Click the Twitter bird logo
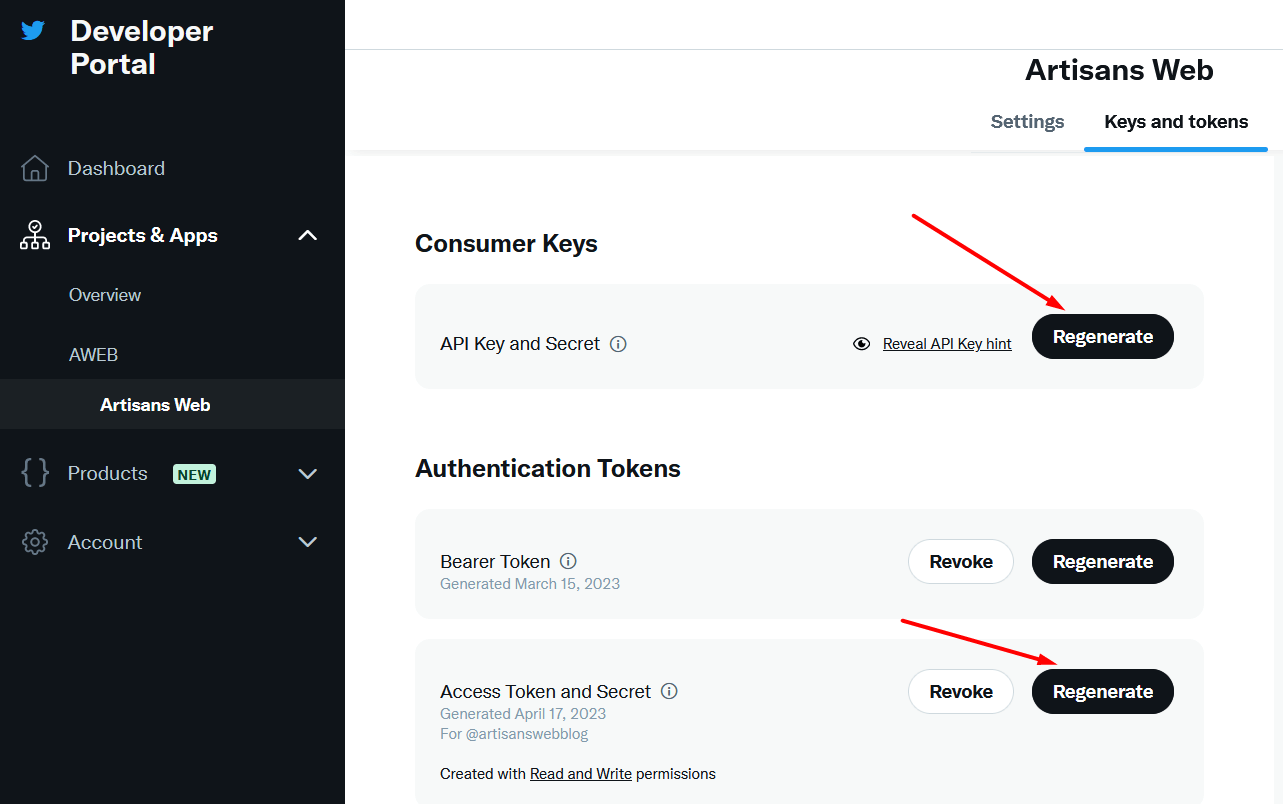Viewport: 1283px width, 804px height. click(x=33, y=30)
